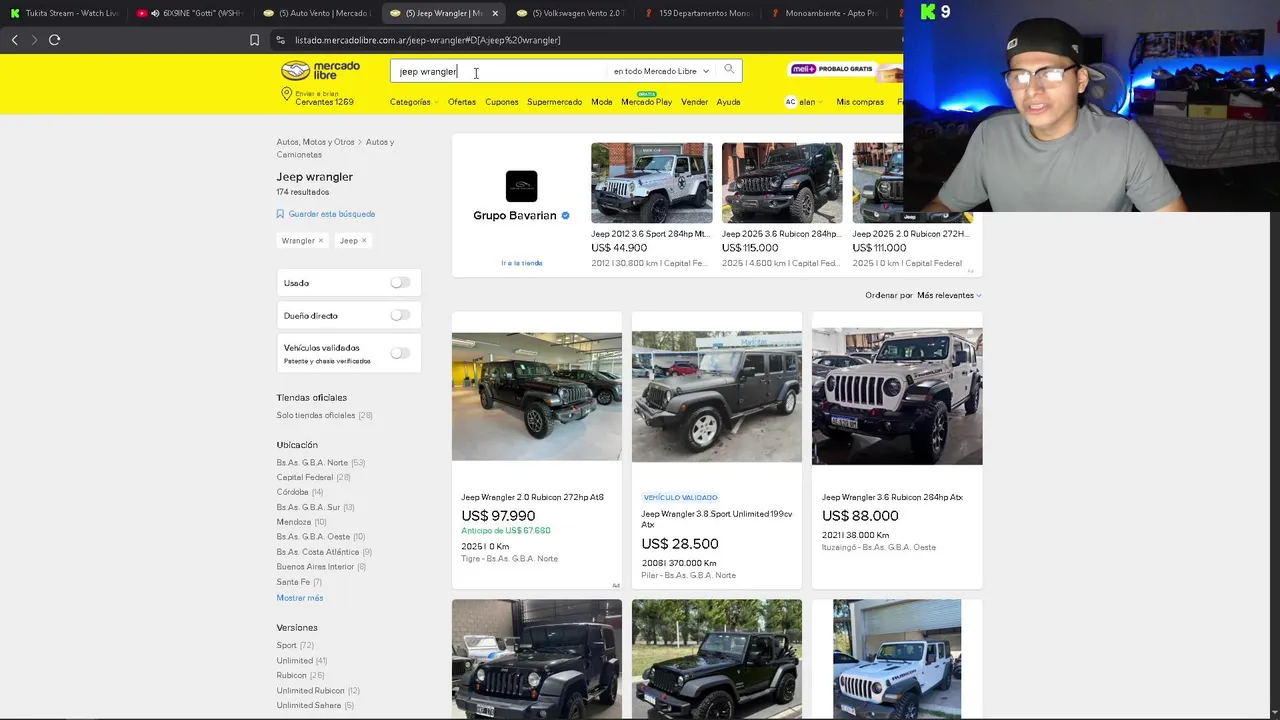This screenshot has height=720, width=1280.
Task: Show more locations with Mostrar más
Action: (x=300, y=598)
